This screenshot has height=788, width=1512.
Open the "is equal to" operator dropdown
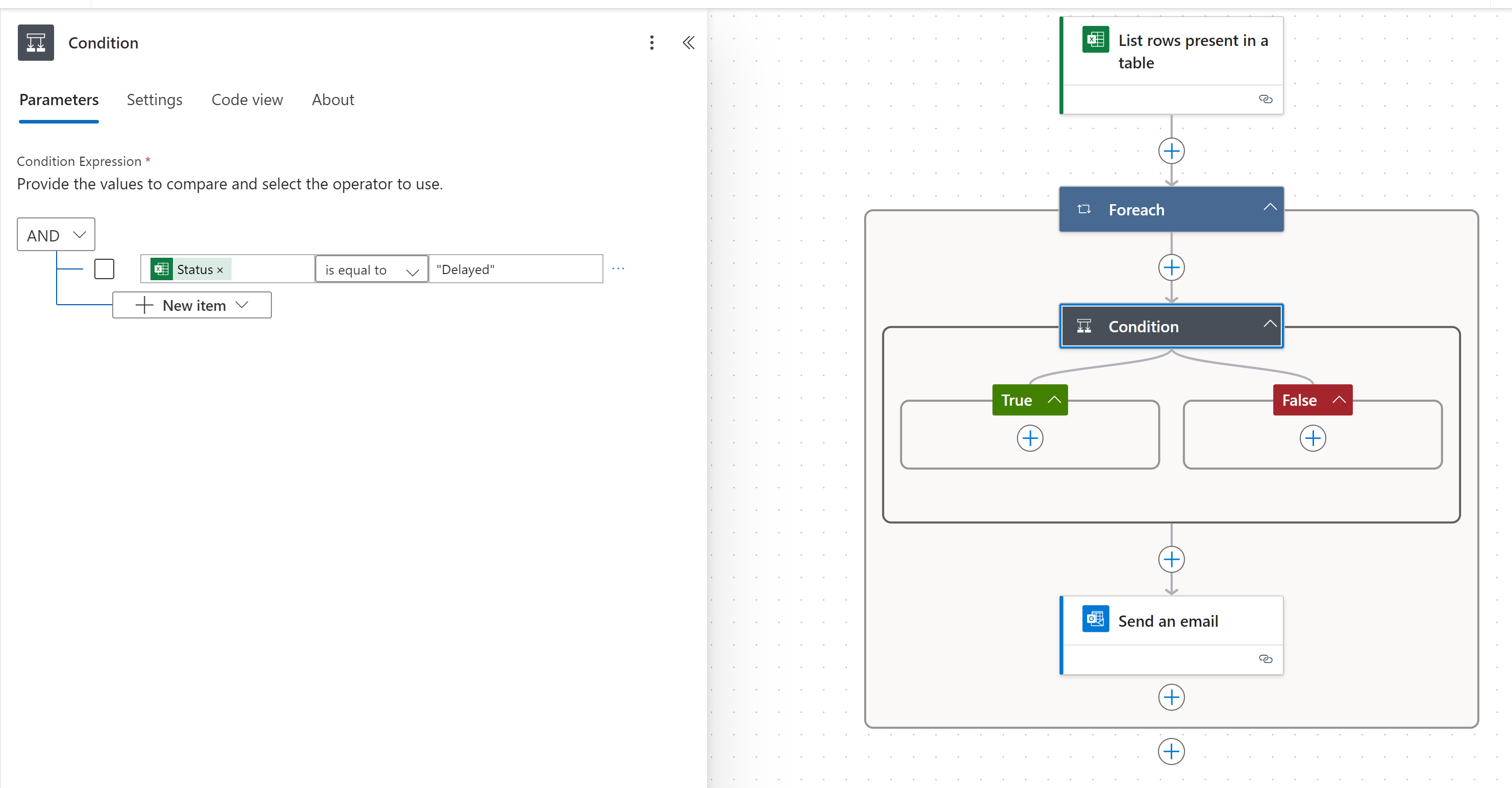371,269
